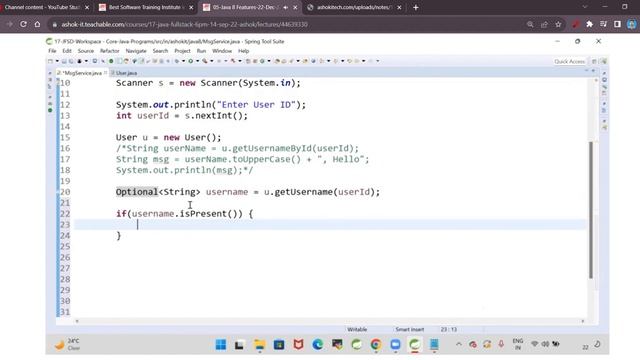Viewport: 640px width, 360px height.
Task: Go to the browser home page
Action: [x=37, y=24]
